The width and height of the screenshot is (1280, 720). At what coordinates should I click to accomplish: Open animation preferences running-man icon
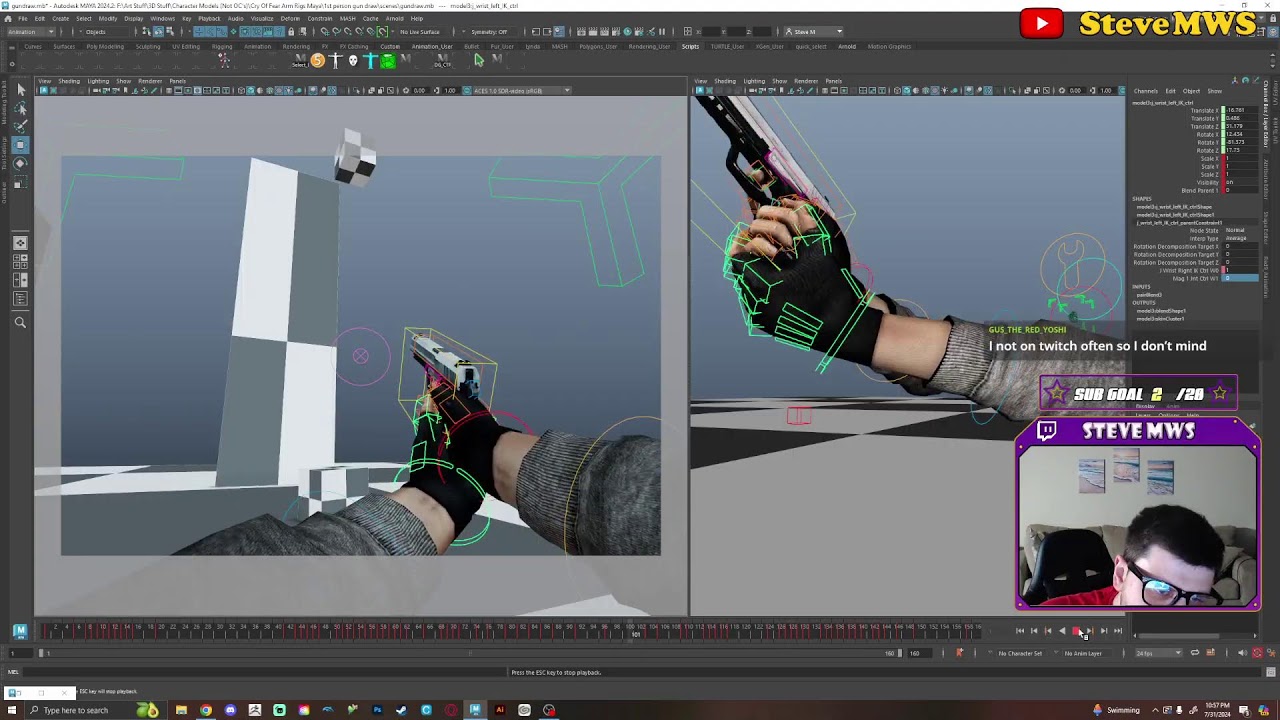pos(1272,653)
